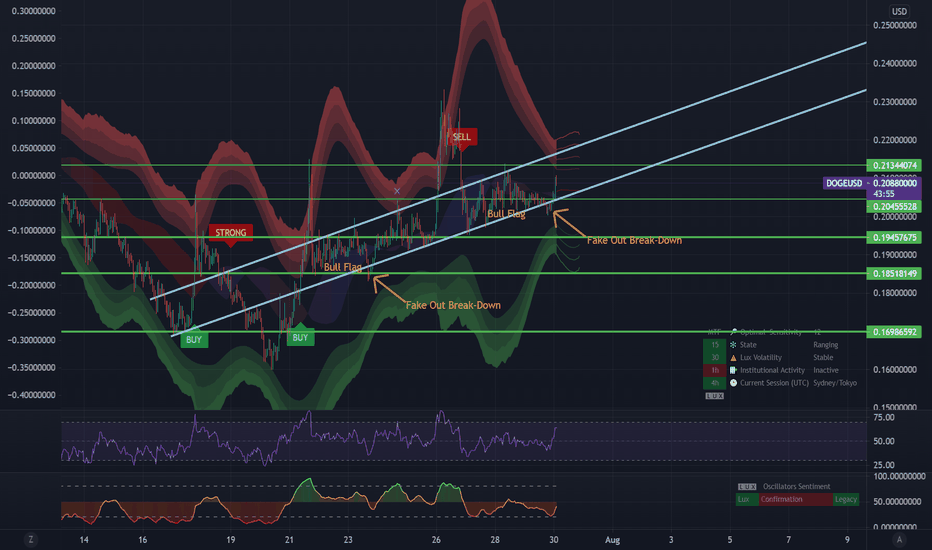Click the Institutional Activity building icon
Image resolution: width=932 pixels, height=550 pixels.
pos(733,370)
